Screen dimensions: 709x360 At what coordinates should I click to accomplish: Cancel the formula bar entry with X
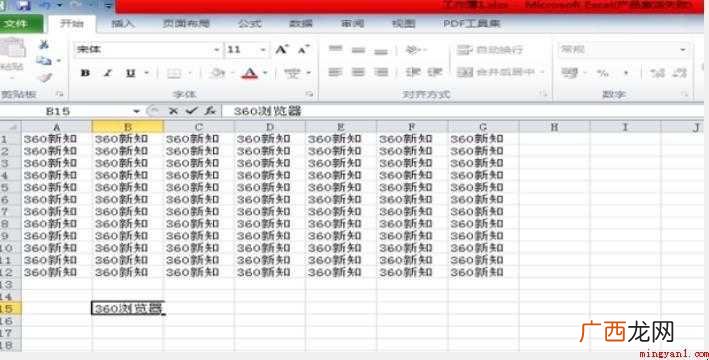coord(173,111)
